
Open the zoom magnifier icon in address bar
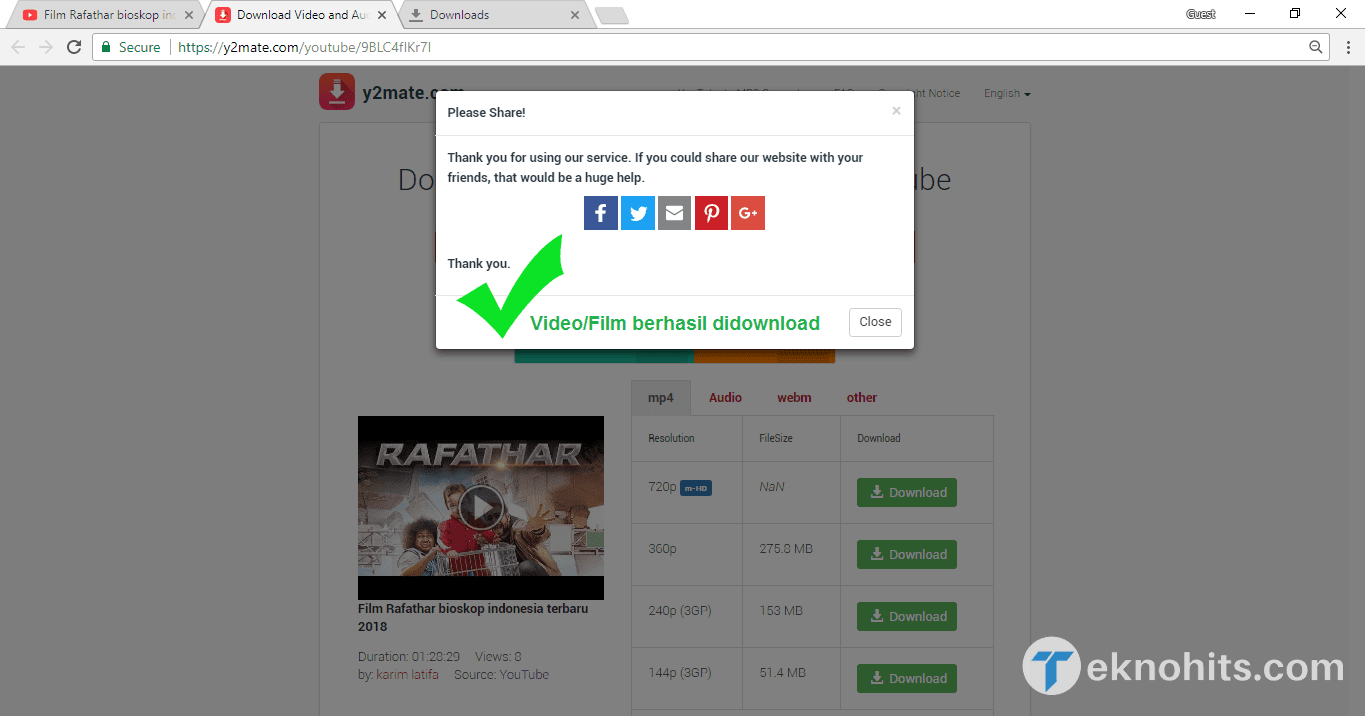coord(1316,47)
